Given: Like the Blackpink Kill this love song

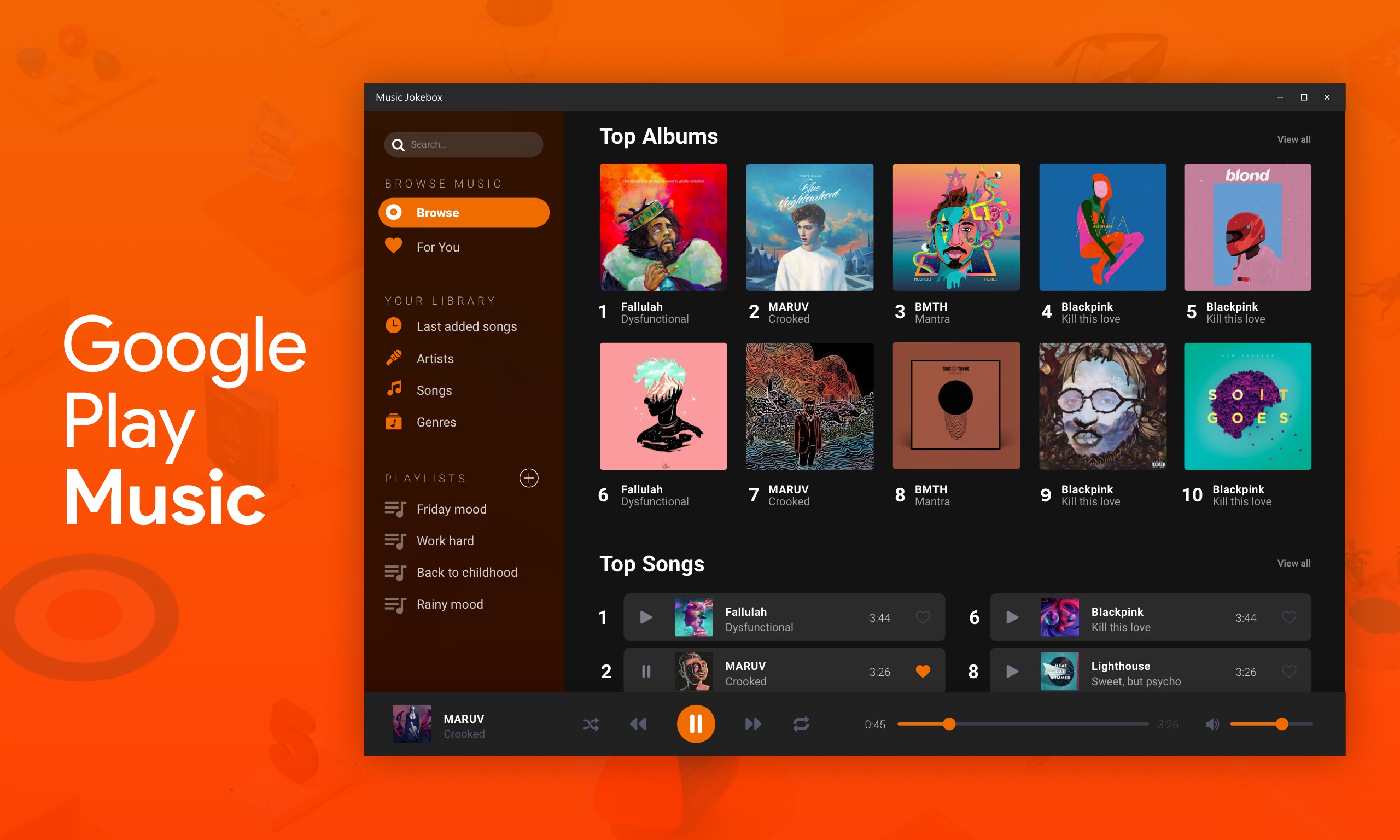Looking at the screenshot, I should pyautogui.click(x=1288, y=617).
